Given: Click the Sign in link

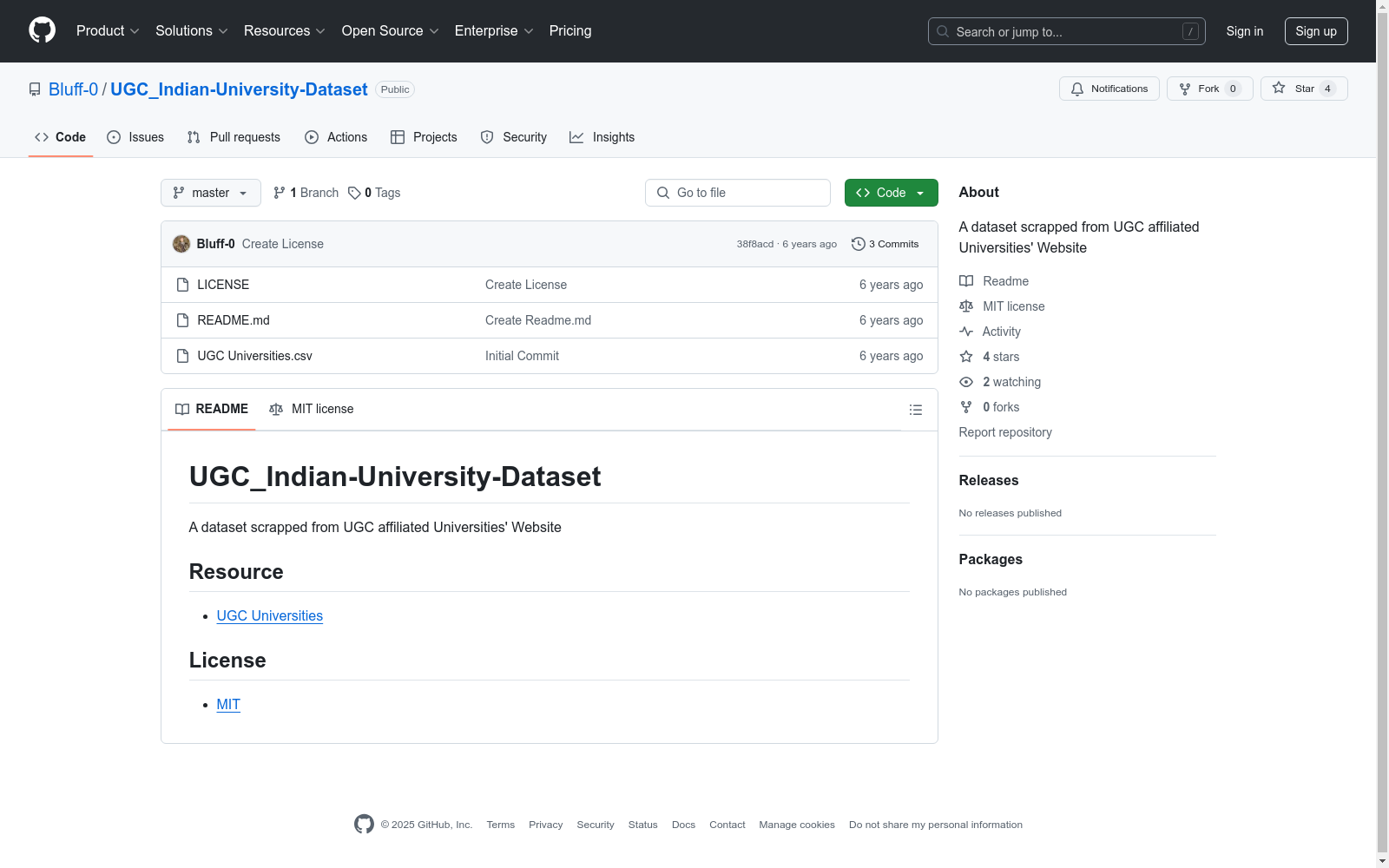Looking at the screenshot, I should tap(1245, 31).
